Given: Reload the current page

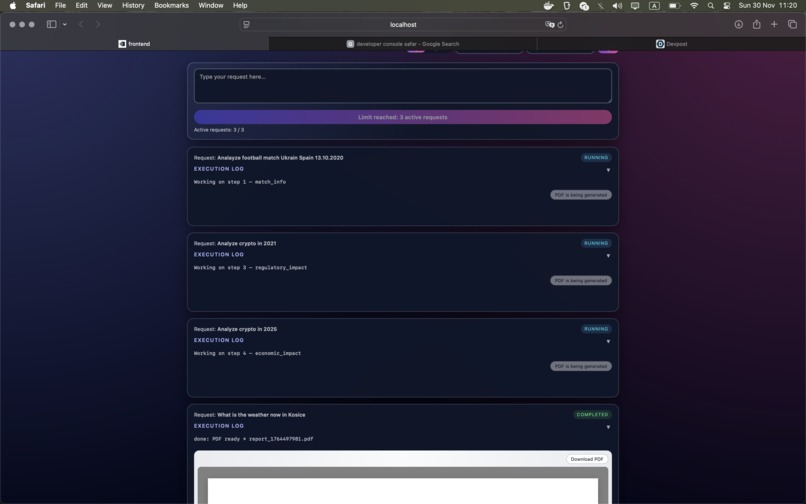Looking at the screenshot, I should (x=560, y=25).
